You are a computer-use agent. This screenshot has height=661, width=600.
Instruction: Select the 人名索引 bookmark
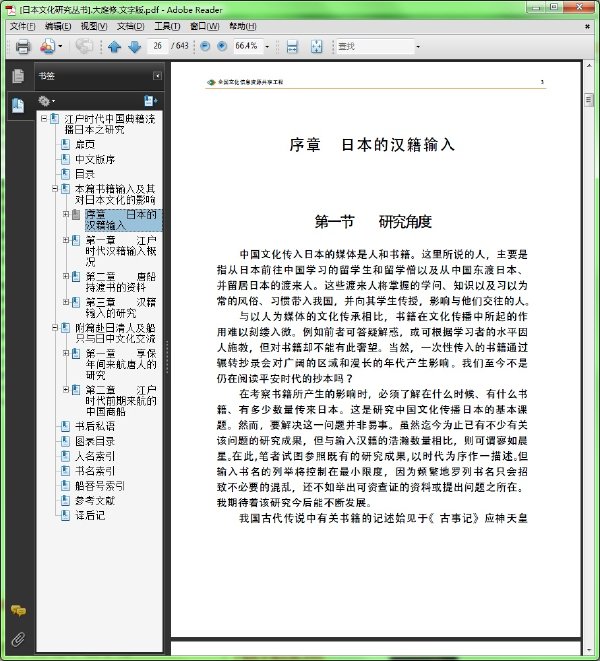[x=95, y=456]
